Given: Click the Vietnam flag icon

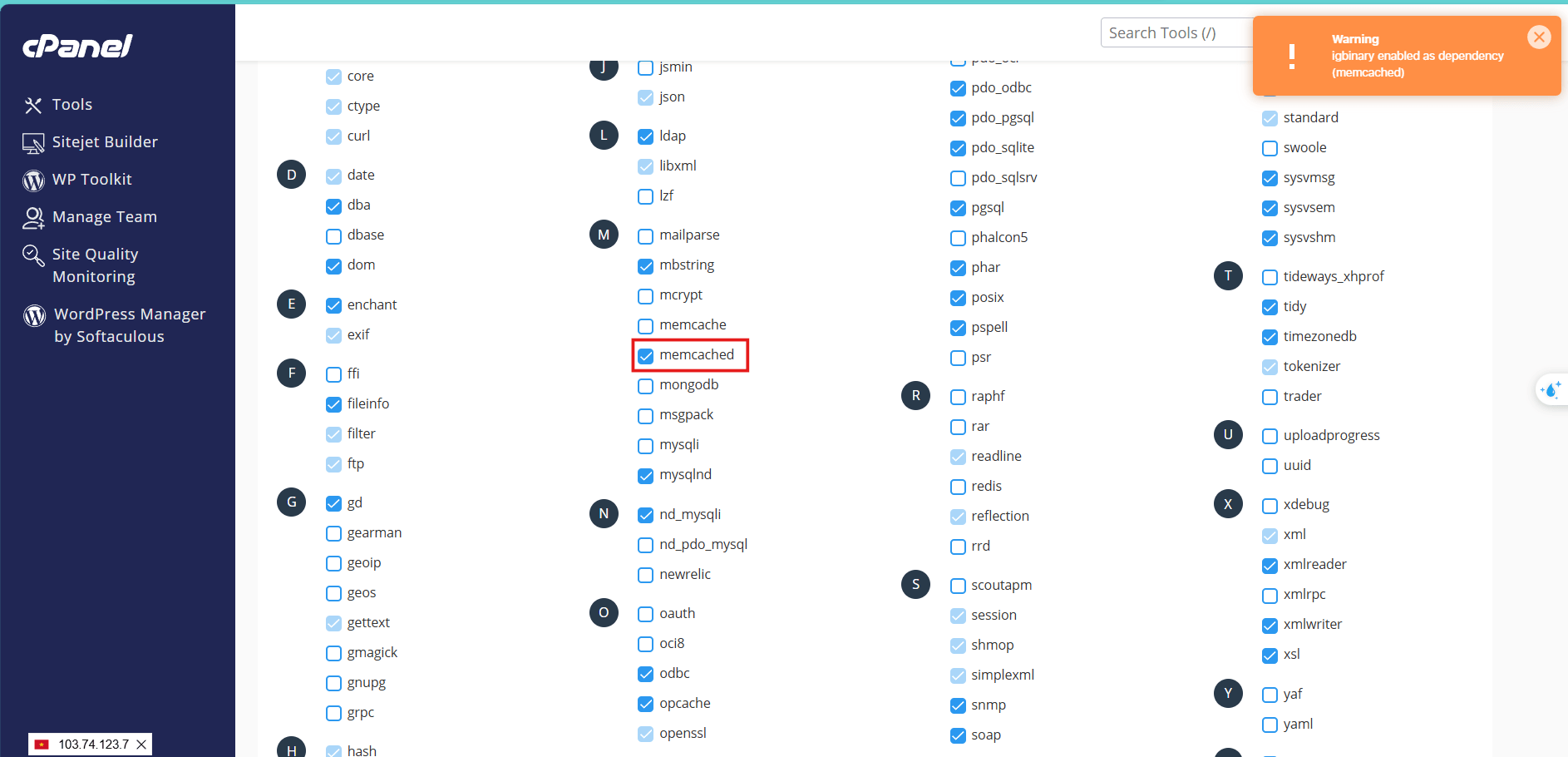Looking at the screenshot, I should click(x=42, y=745).
